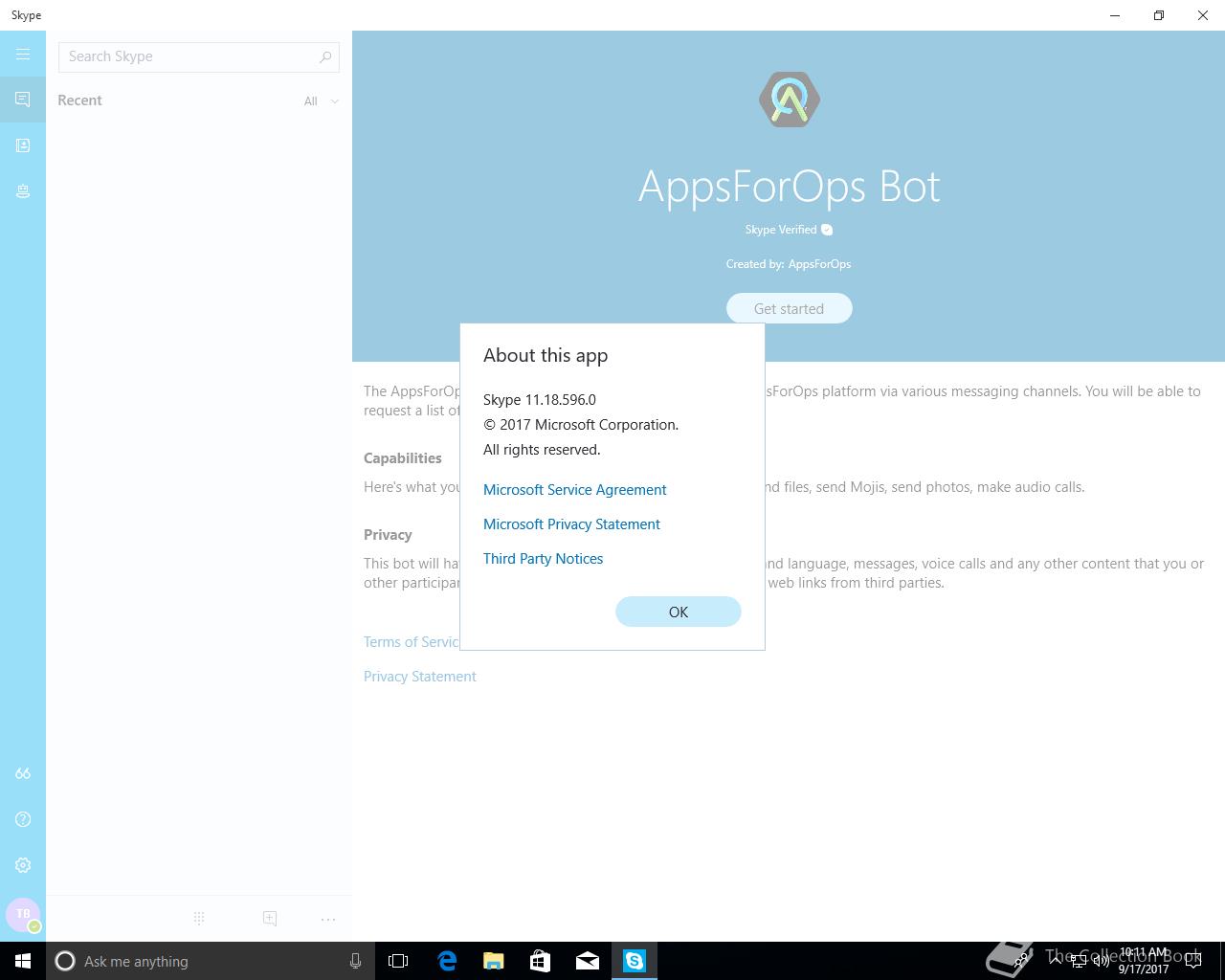Open the Bots sidebar icon
This screenshot has height=980, width=1225.
(23, 191)
